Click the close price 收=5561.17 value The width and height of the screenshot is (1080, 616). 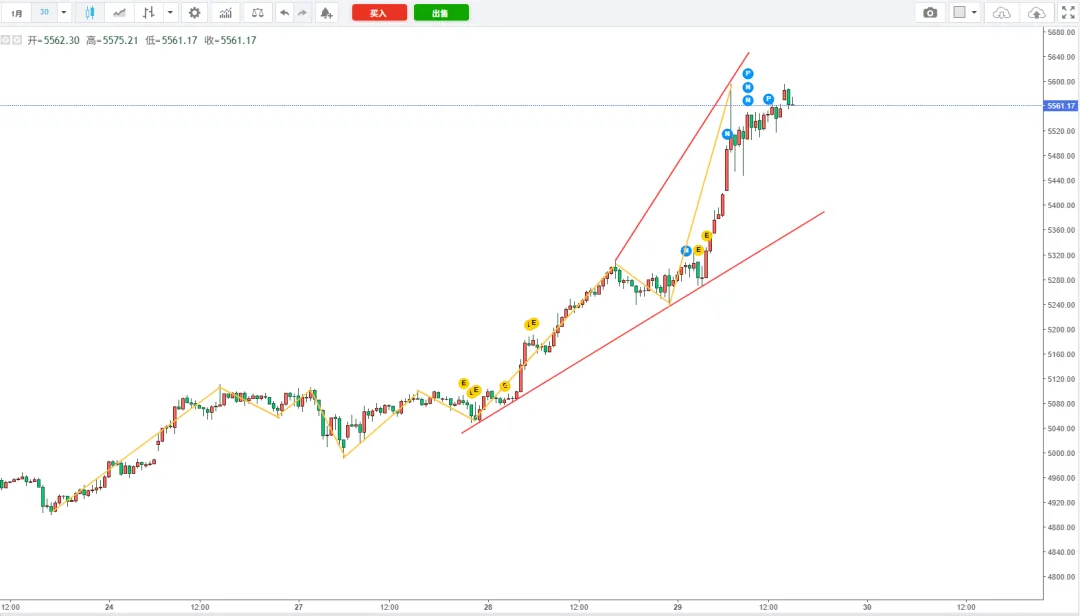230,40
